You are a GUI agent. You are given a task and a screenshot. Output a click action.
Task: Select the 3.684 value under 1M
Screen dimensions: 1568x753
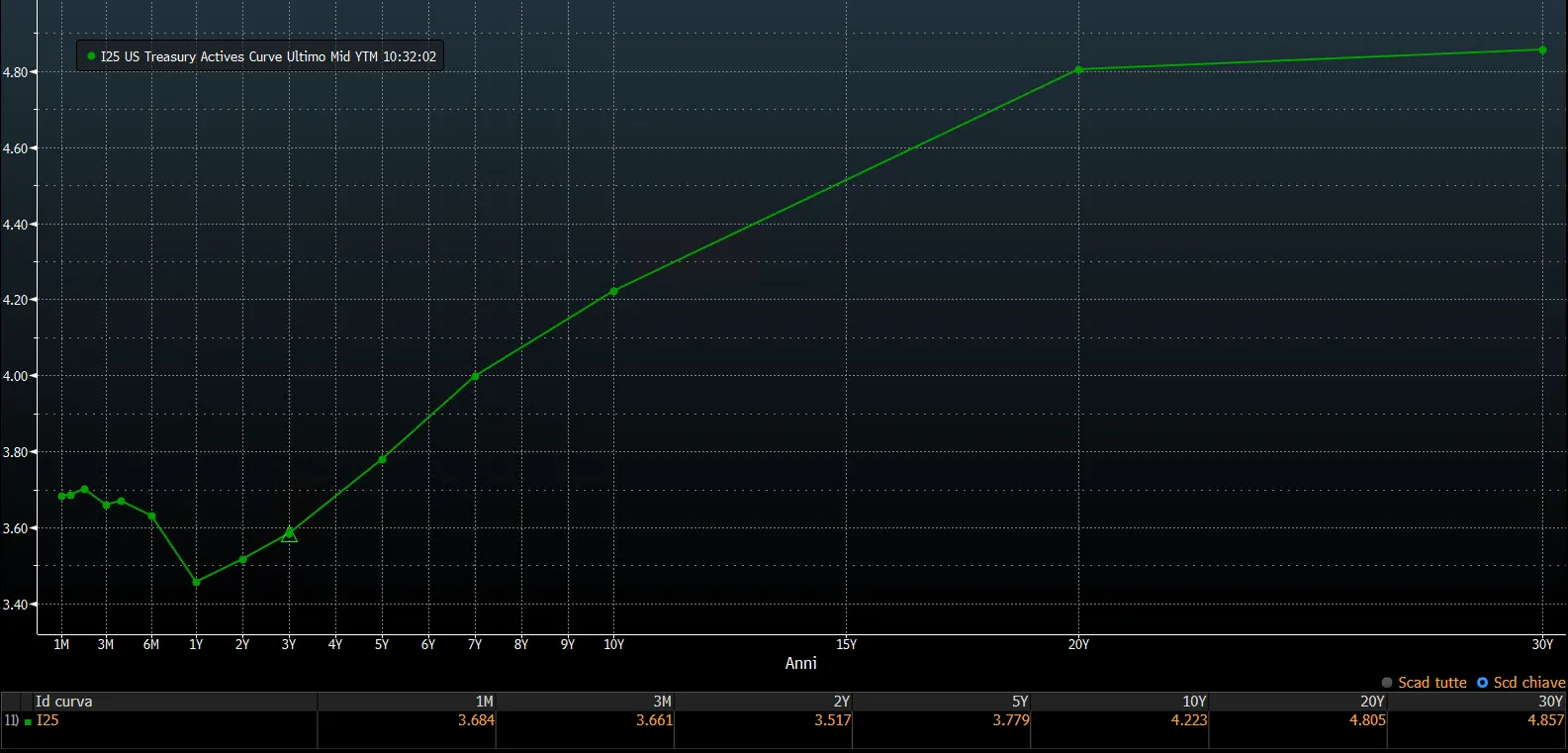[476, 720]
